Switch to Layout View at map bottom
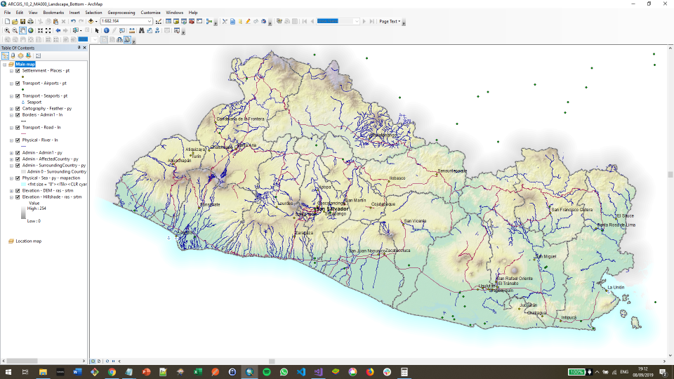This screenshot has width=674, height=379. pyautogui.click(x=99, y=361)
